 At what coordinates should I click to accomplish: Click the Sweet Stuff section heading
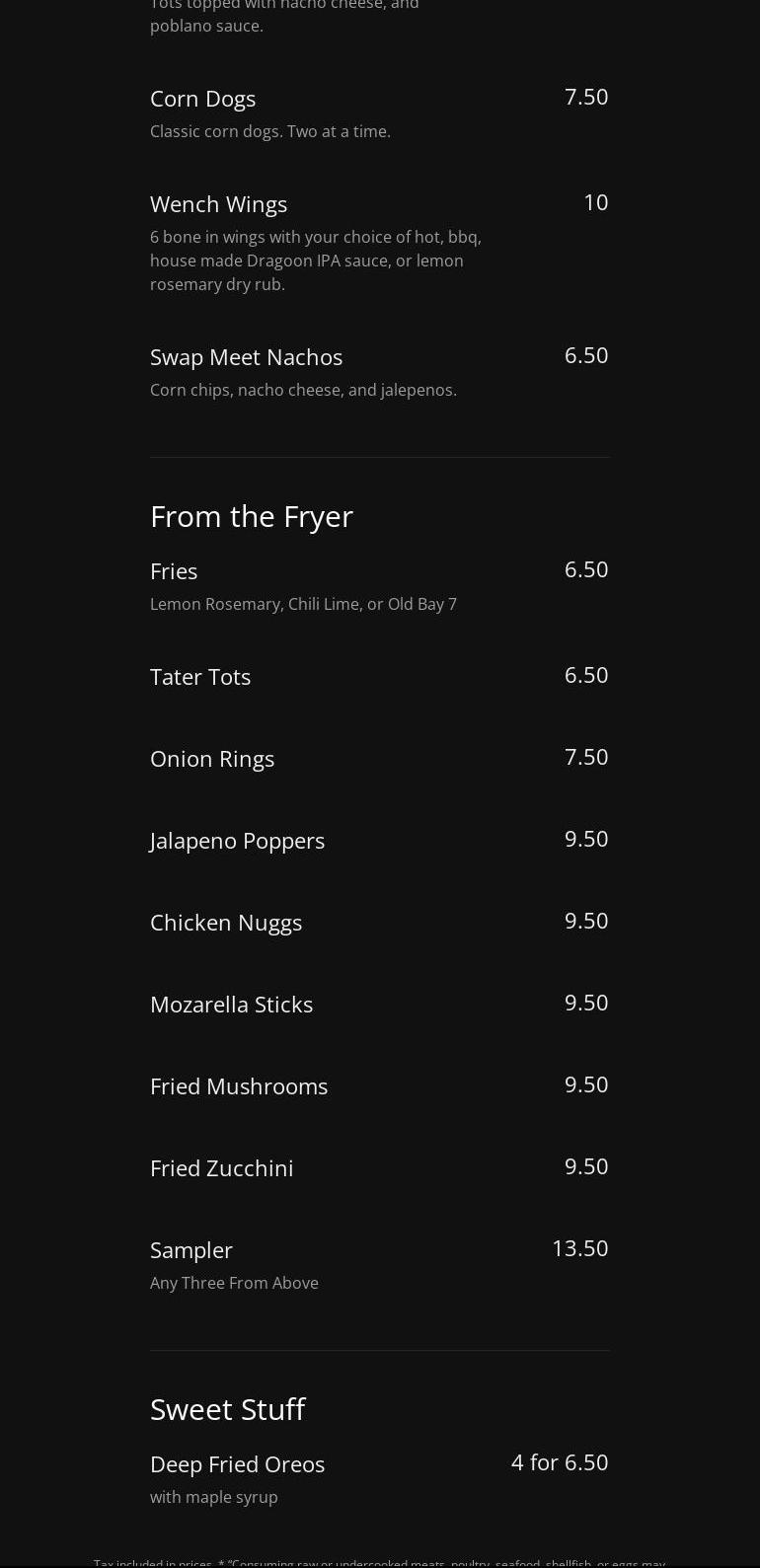coord(227,1409)
